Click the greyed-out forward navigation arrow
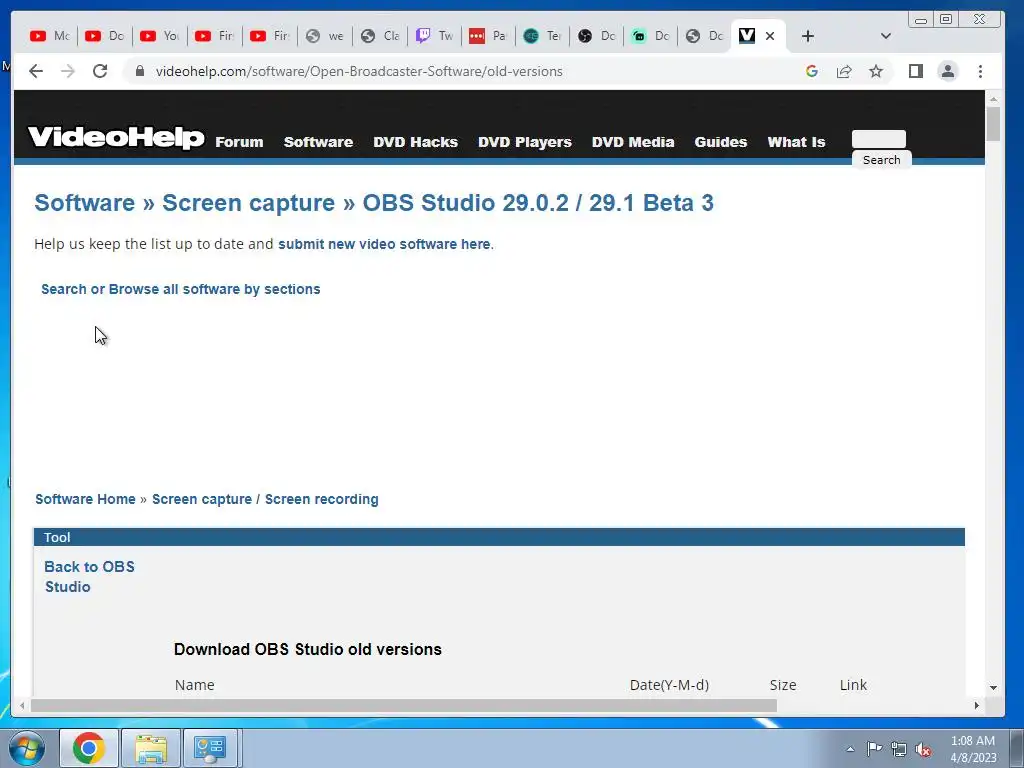Screen dimensions: 1024x768 point(68,71)
